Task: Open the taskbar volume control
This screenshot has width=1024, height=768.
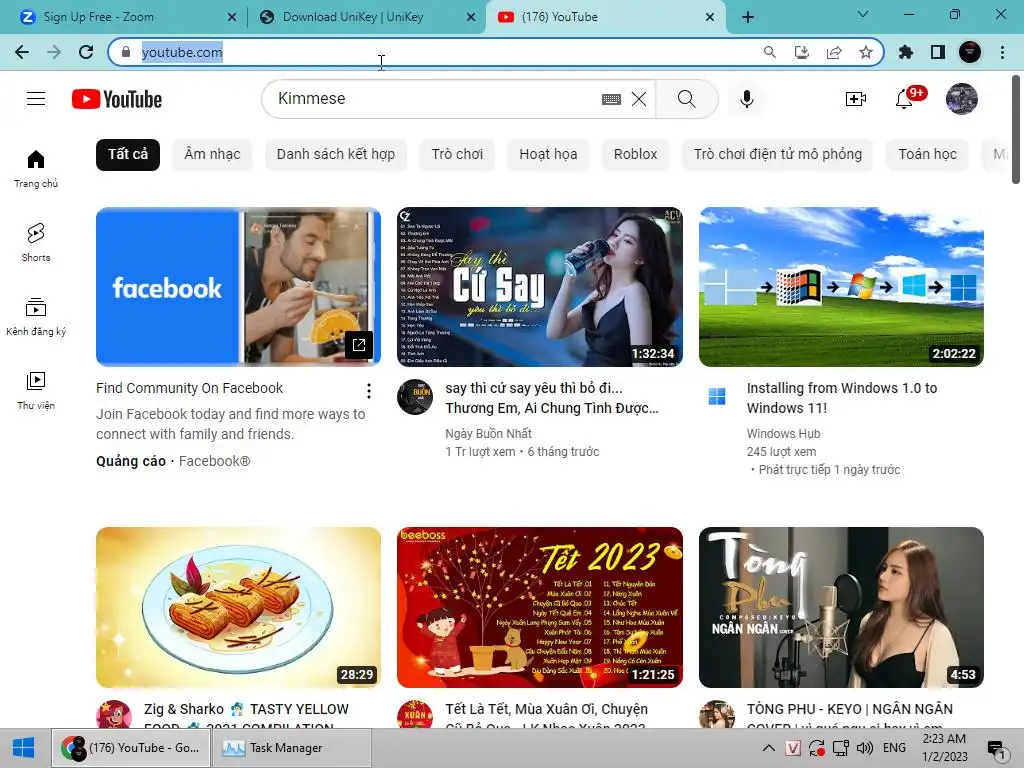Action: [865, 748]
